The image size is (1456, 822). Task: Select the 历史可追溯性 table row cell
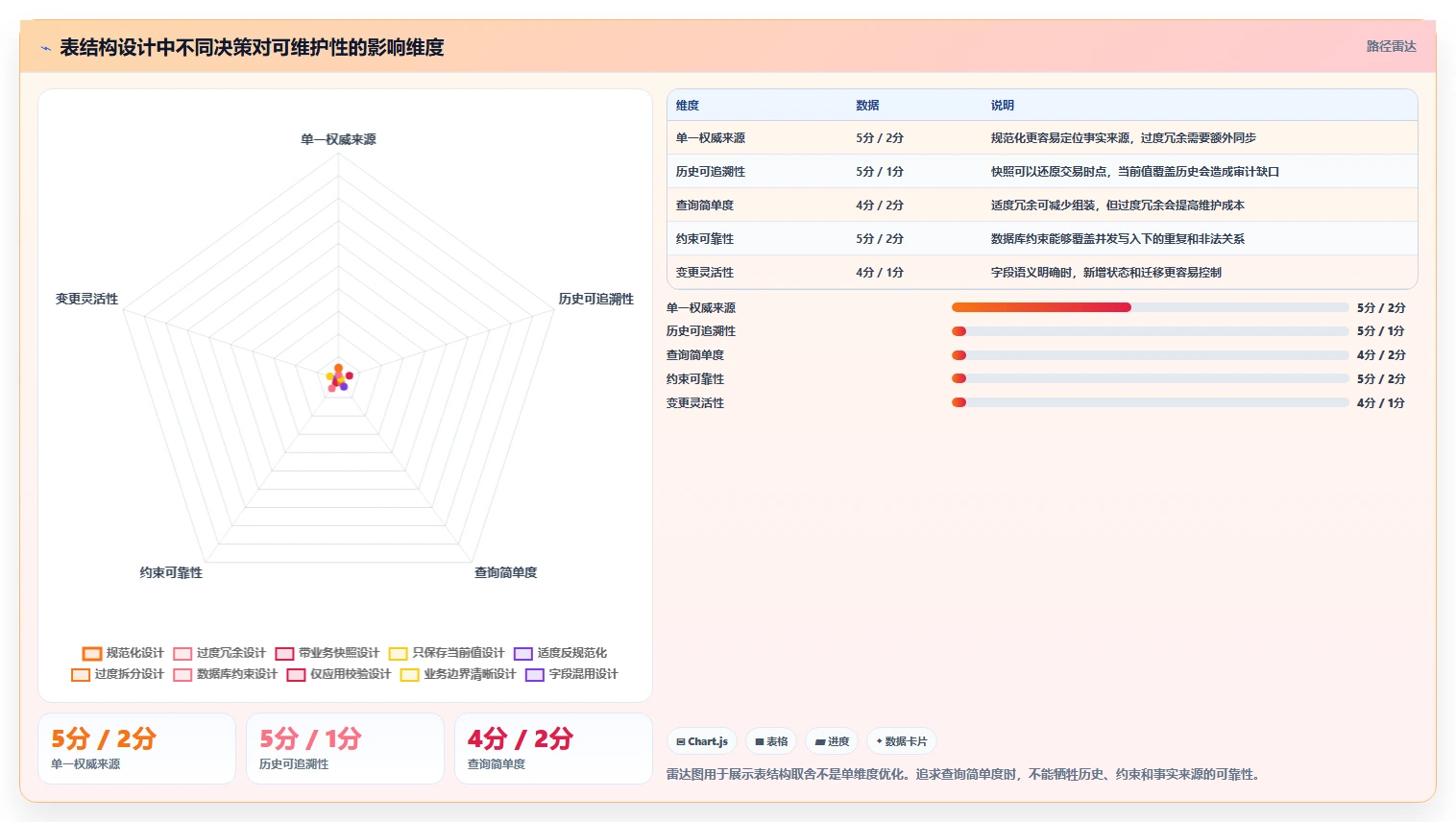710,172
